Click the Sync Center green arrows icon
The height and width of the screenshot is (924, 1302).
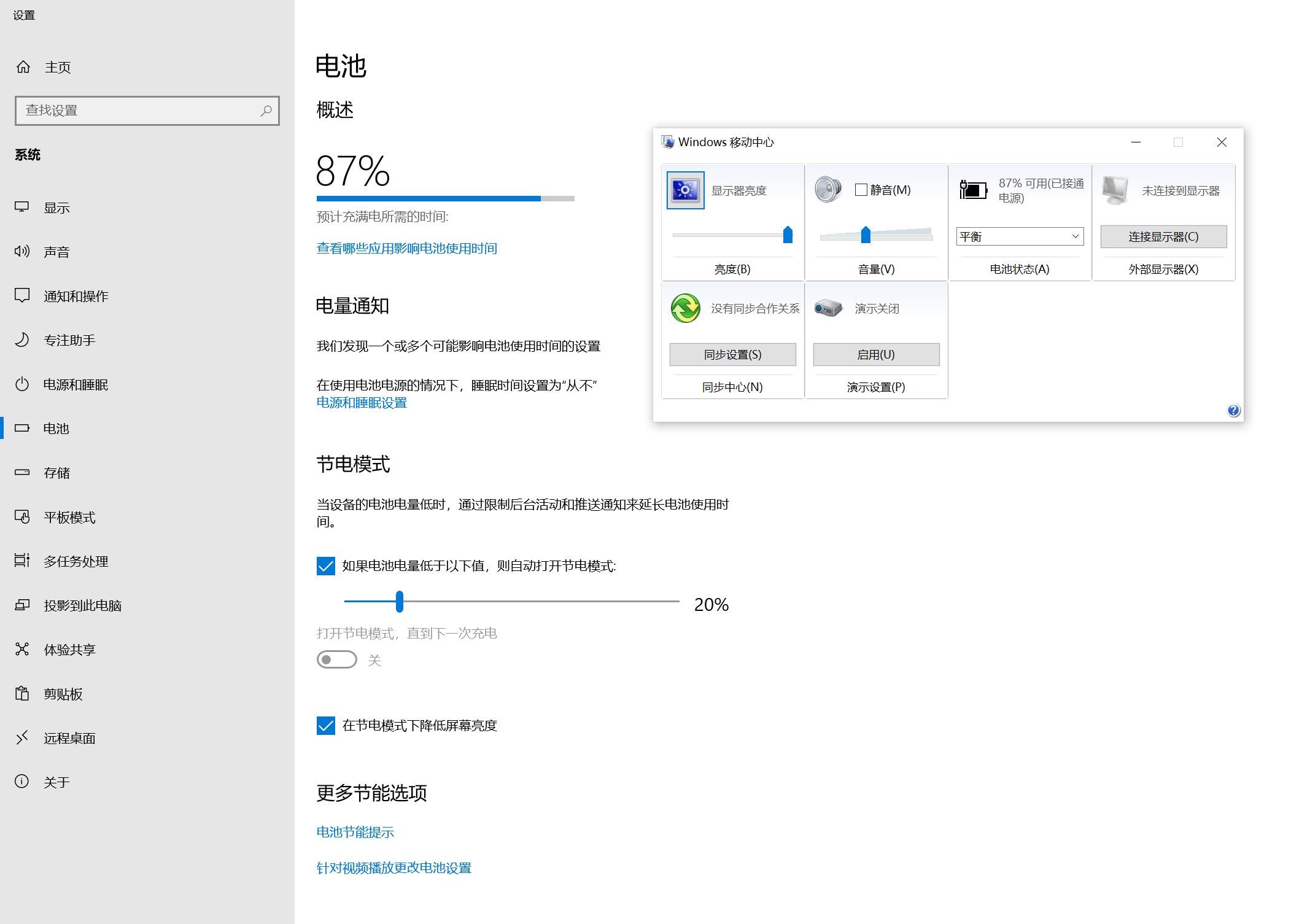(685, 308)
